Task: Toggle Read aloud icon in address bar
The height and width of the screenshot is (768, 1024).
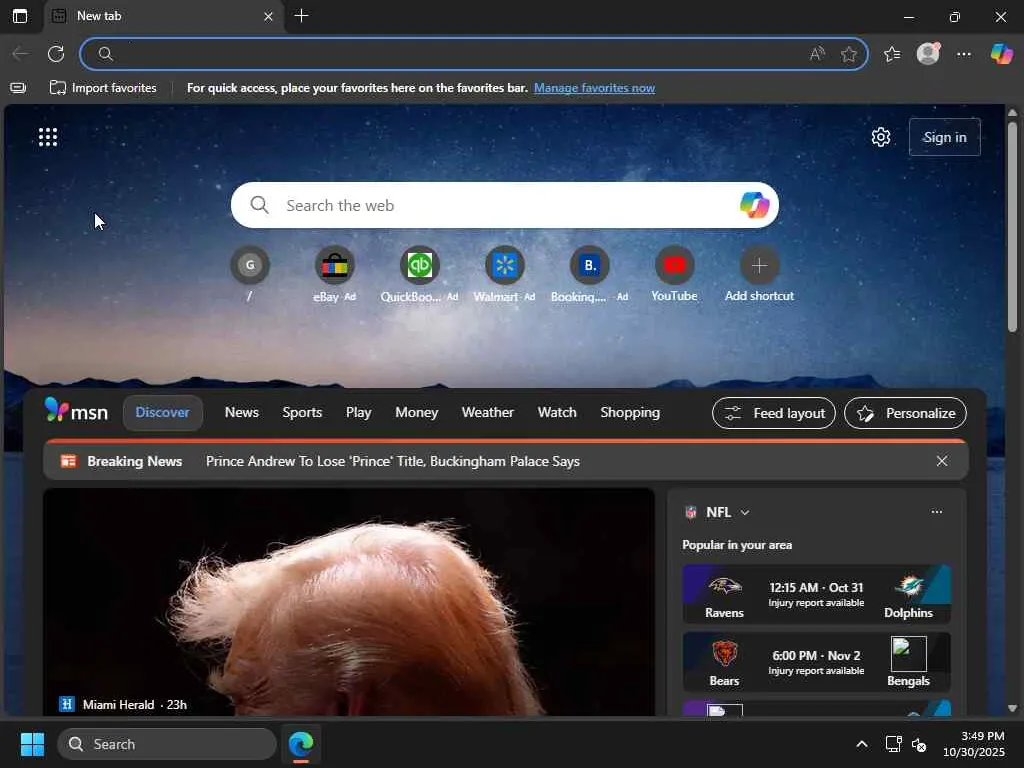Action: coord(816,54)
